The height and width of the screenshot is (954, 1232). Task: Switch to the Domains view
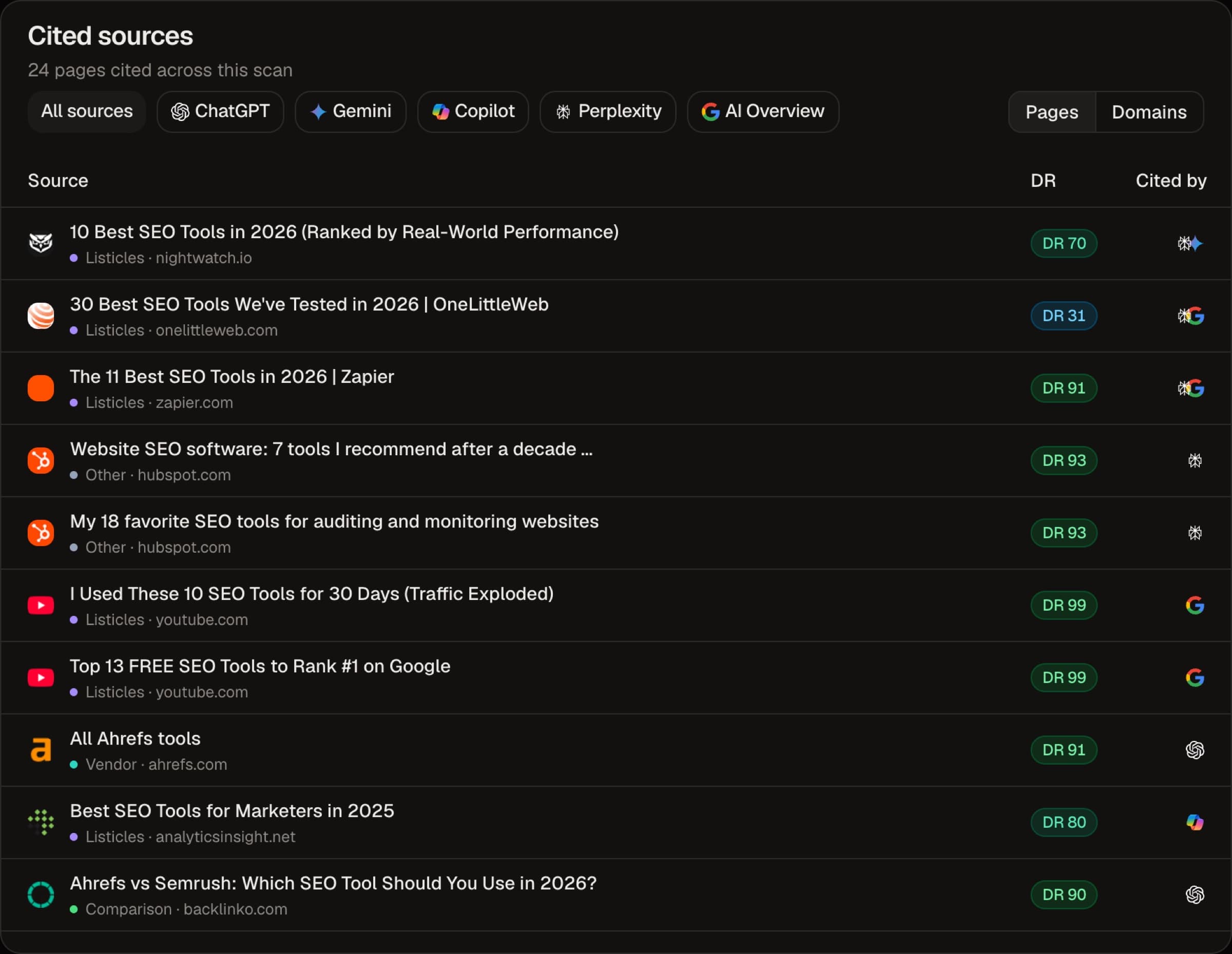click(x=1149, y=112)
